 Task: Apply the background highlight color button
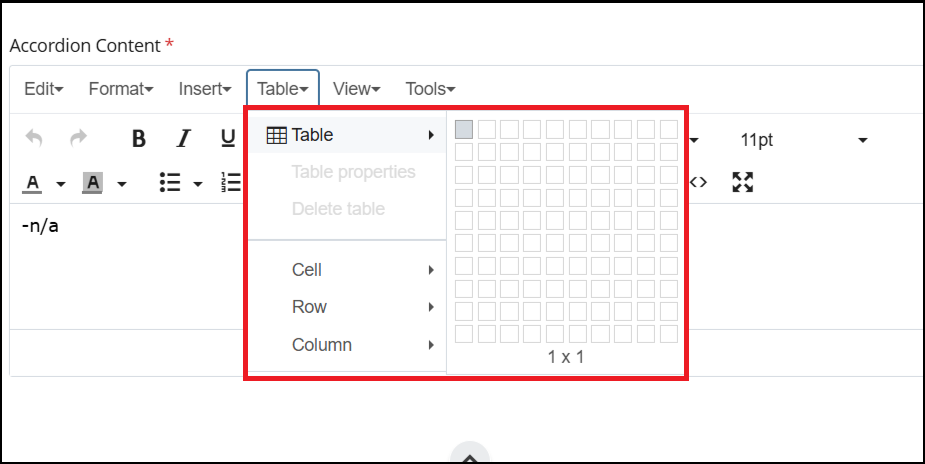[93, 183]
